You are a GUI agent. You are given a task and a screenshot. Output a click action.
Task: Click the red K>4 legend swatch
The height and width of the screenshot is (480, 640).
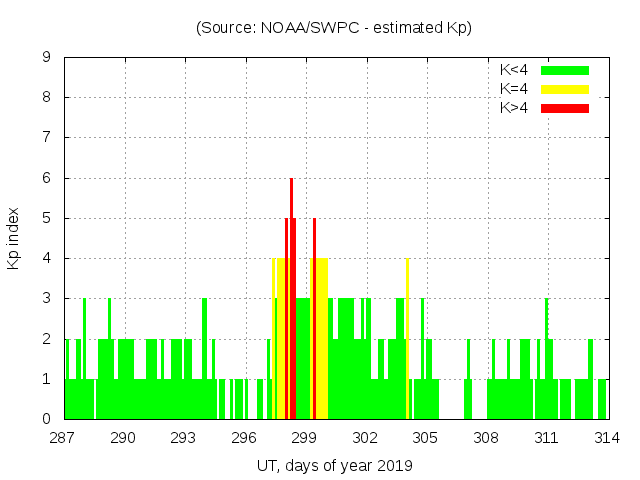[x=564, y=107]
